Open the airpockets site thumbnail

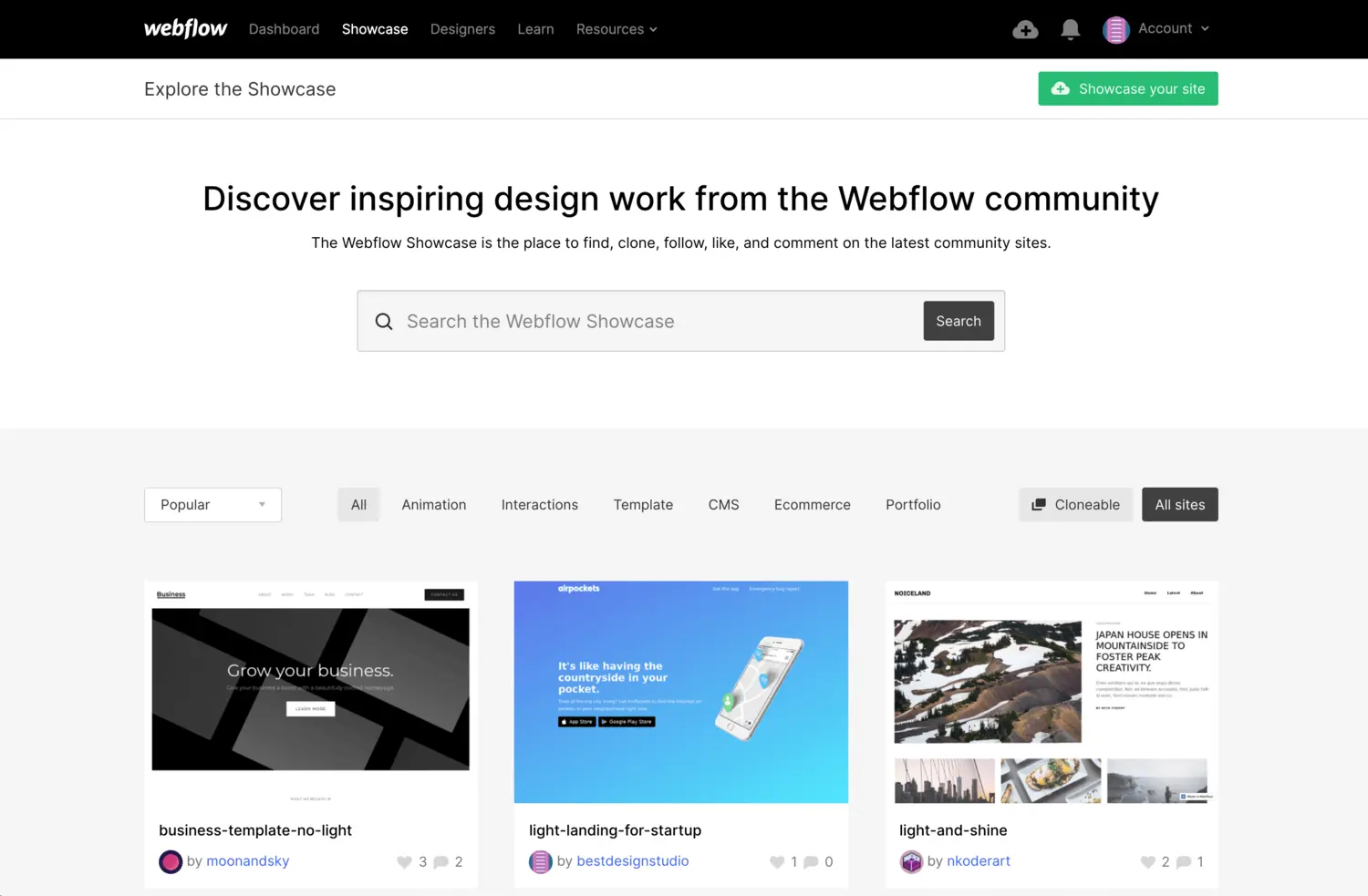pyautogui.click(x=681, y=693)
